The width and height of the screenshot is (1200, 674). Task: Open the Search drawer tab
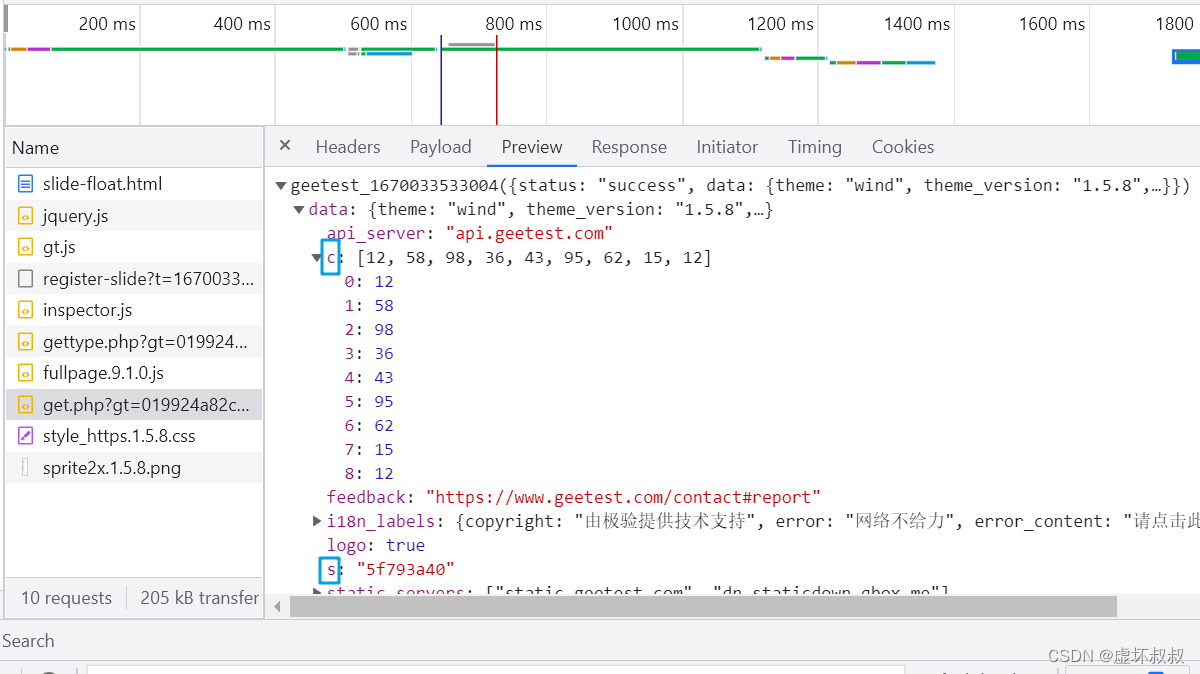point(28,641)
